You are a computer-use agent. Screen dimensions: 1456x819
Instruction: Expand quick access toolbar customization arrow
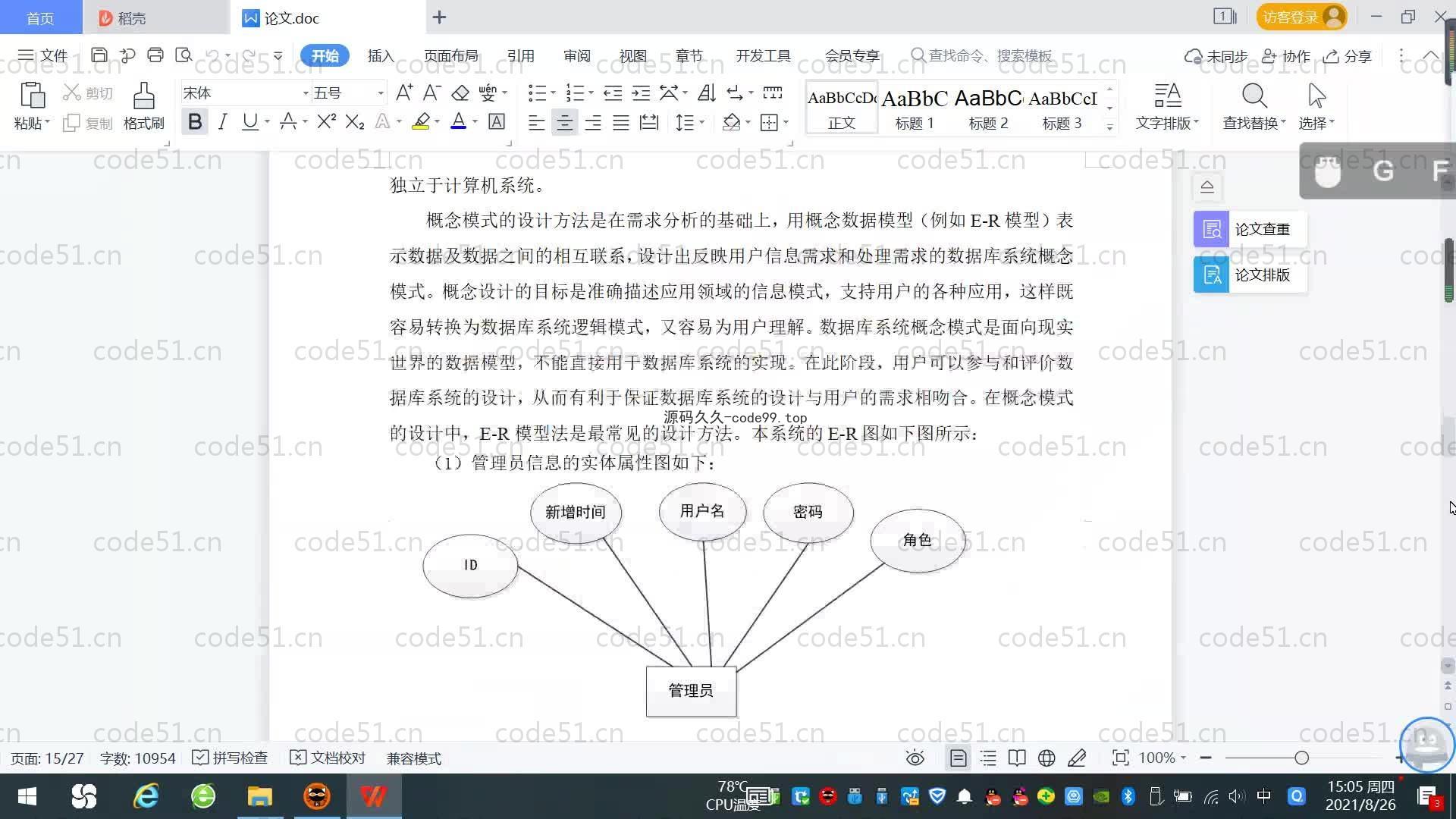(278, 55)
